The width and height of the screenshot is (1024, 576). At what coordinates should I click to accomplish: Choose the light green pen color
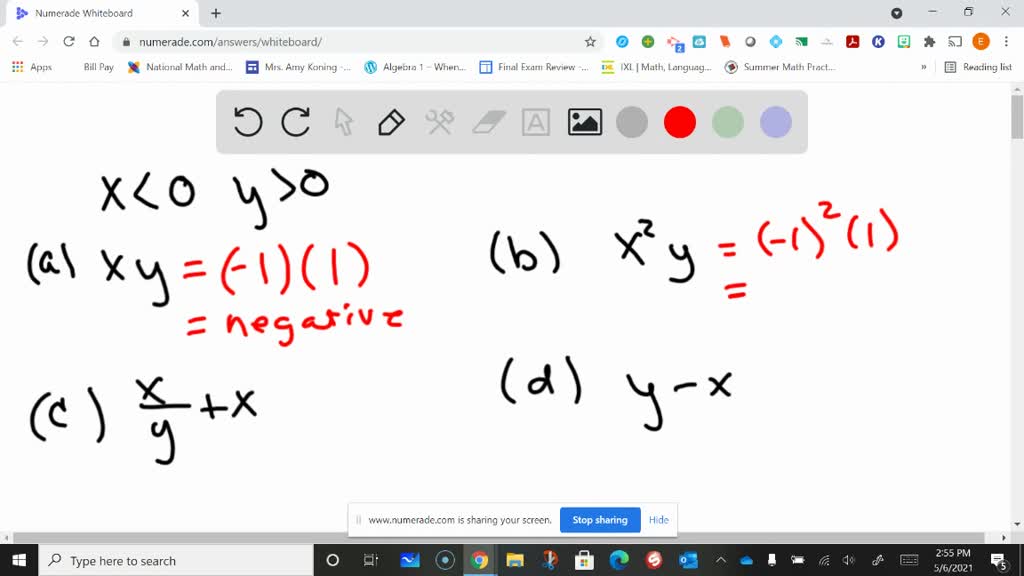click(728, 122)
